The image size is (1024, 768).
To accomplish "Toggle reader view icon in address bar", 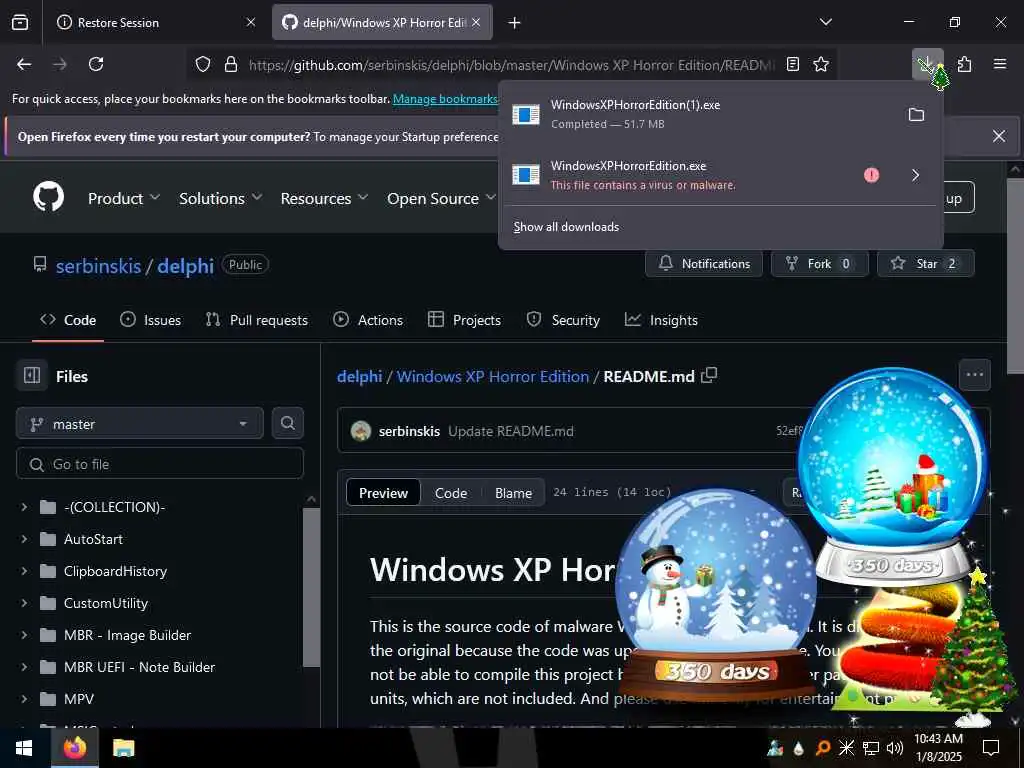I will (x=793, y=64).
